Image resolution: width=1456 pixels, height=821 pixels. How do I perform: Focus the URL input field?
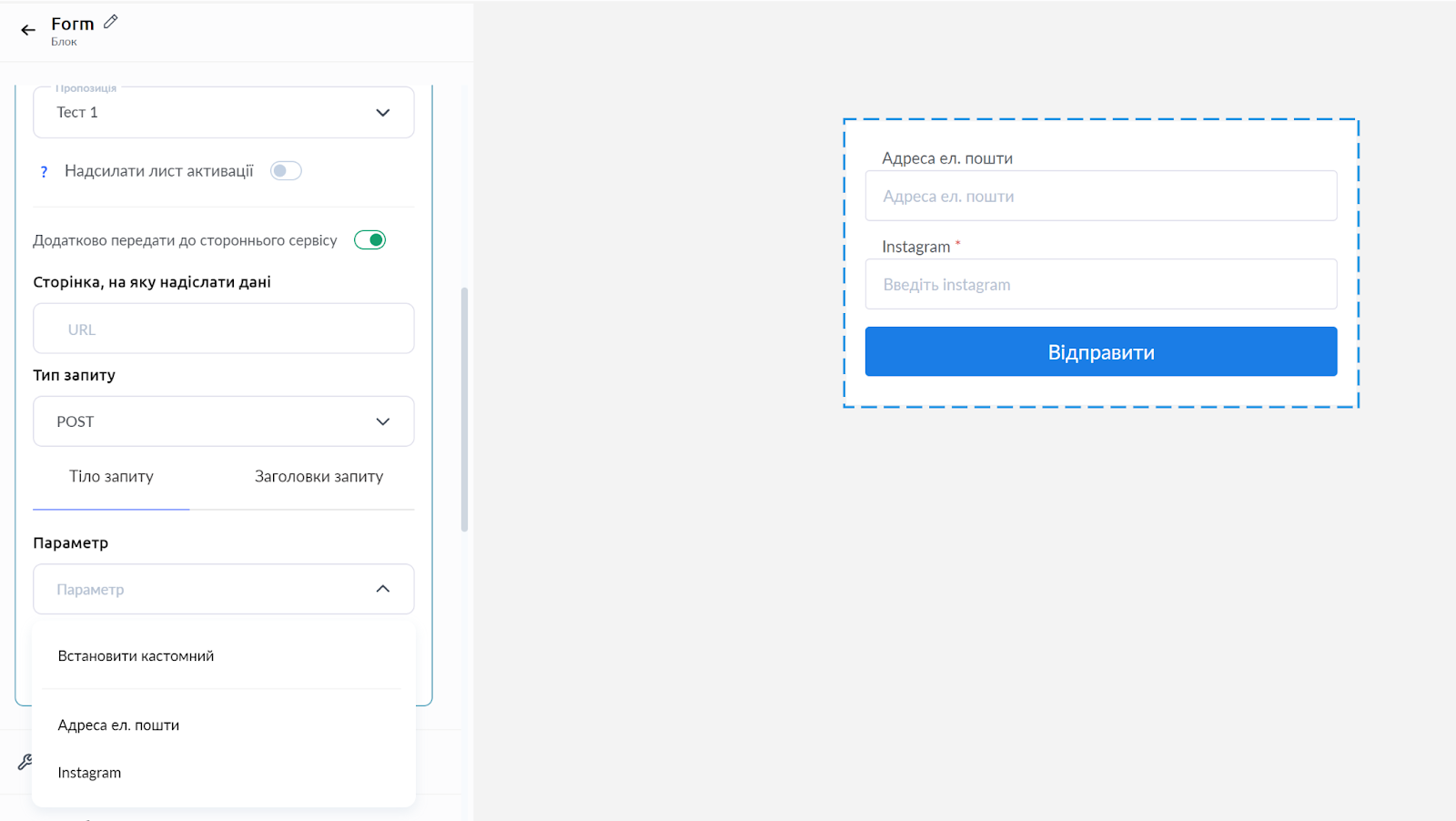(224, 329)
